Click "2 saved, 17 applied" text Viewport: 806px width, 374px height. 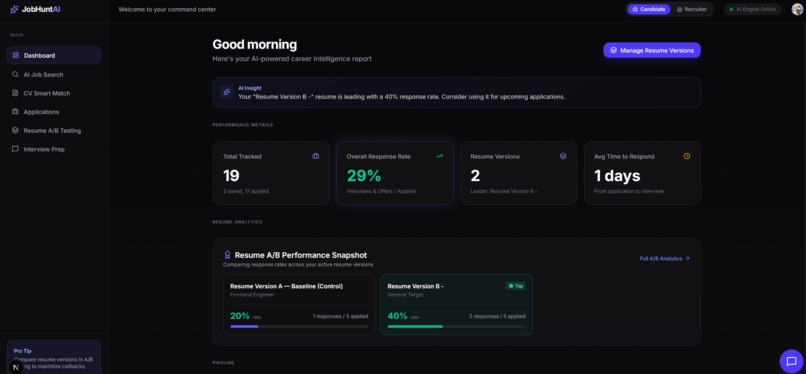tap(246, 191)
